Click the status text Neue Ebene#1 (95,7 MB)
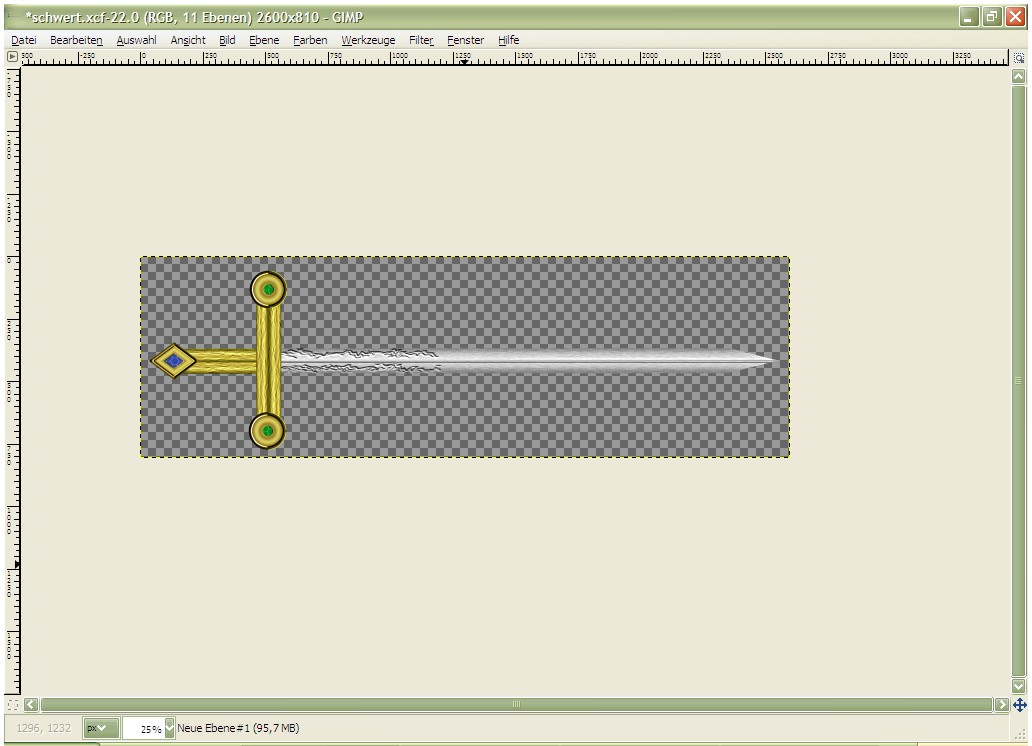 (x=238, y=728)
